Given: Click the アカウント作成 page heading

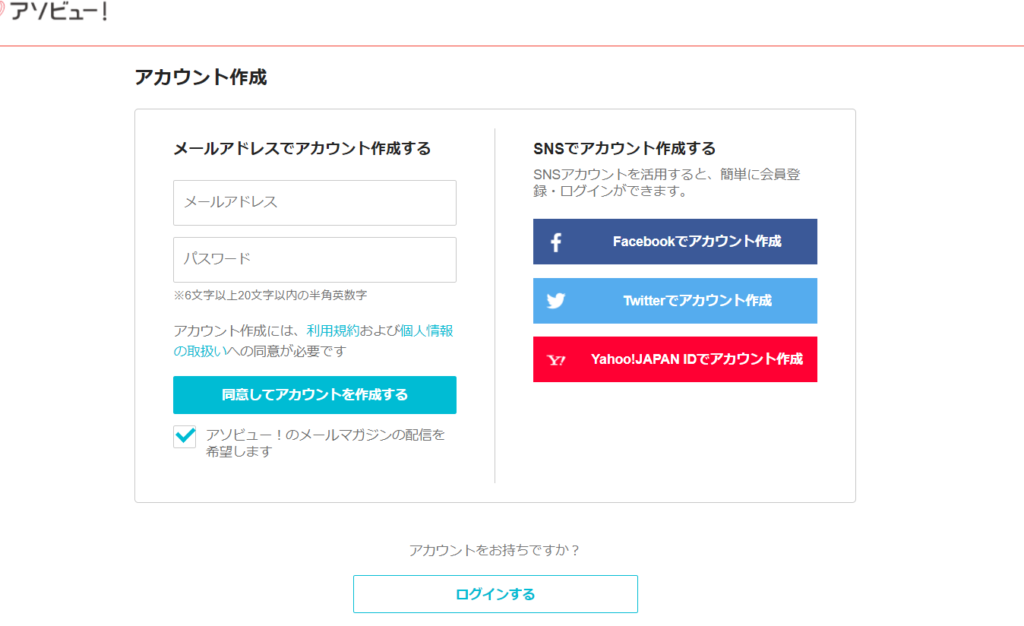Looking at the screenshot, I should coord(200,77).
